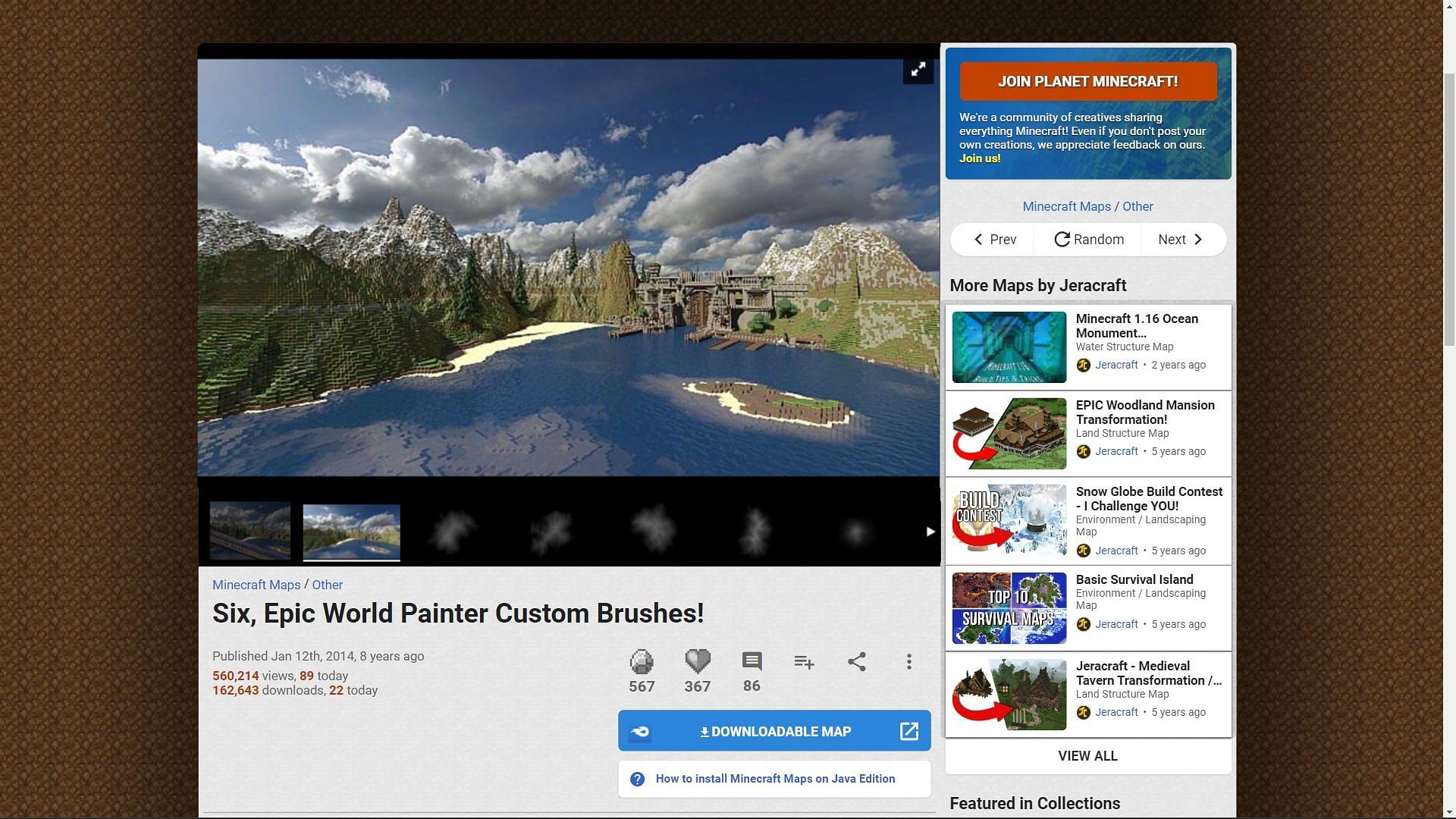This screenshot has width=1456, height=819.
Task: Click the comment icon
Action: pos(751,660)
